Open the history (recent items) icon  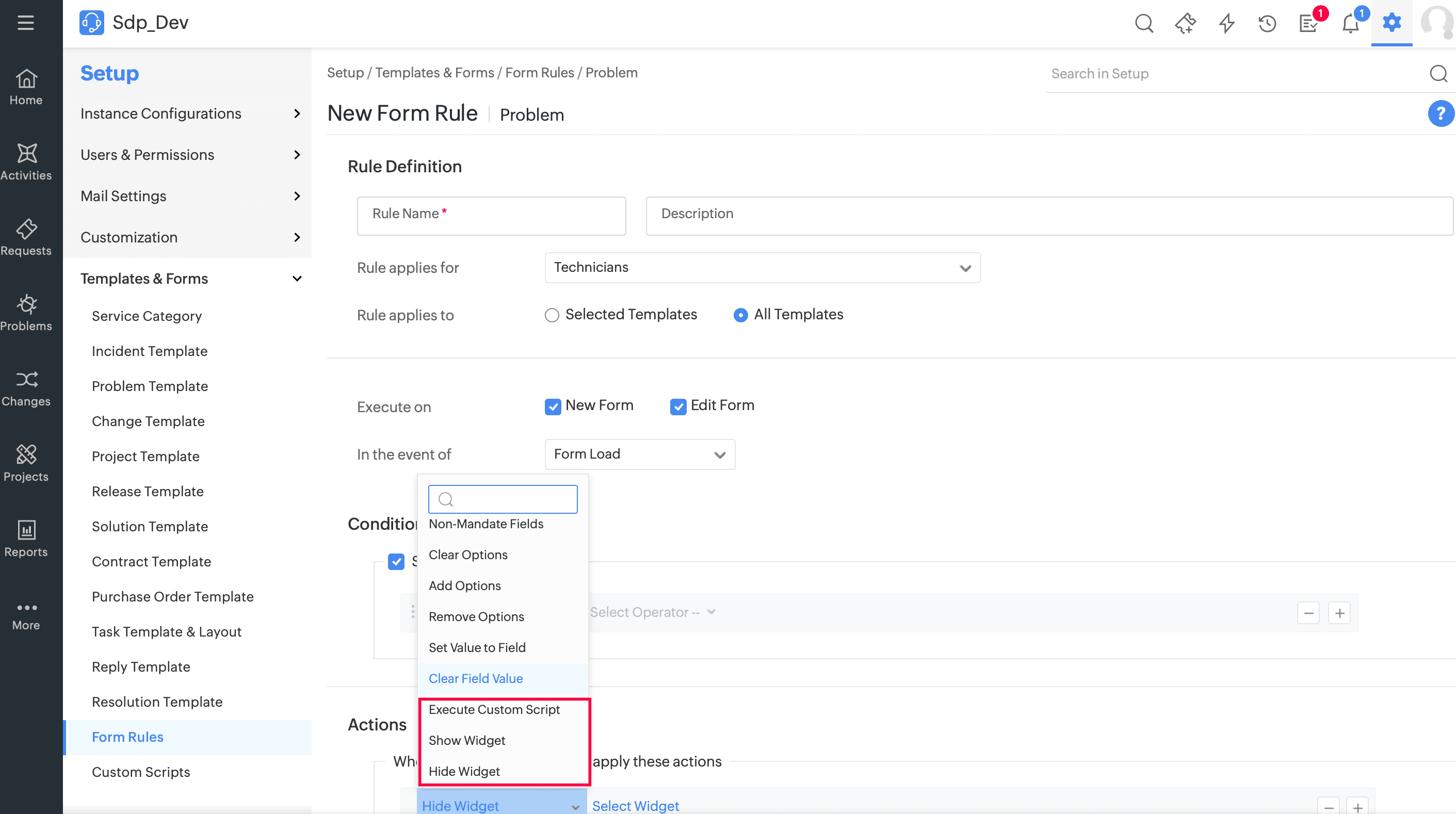point(1267,23)
